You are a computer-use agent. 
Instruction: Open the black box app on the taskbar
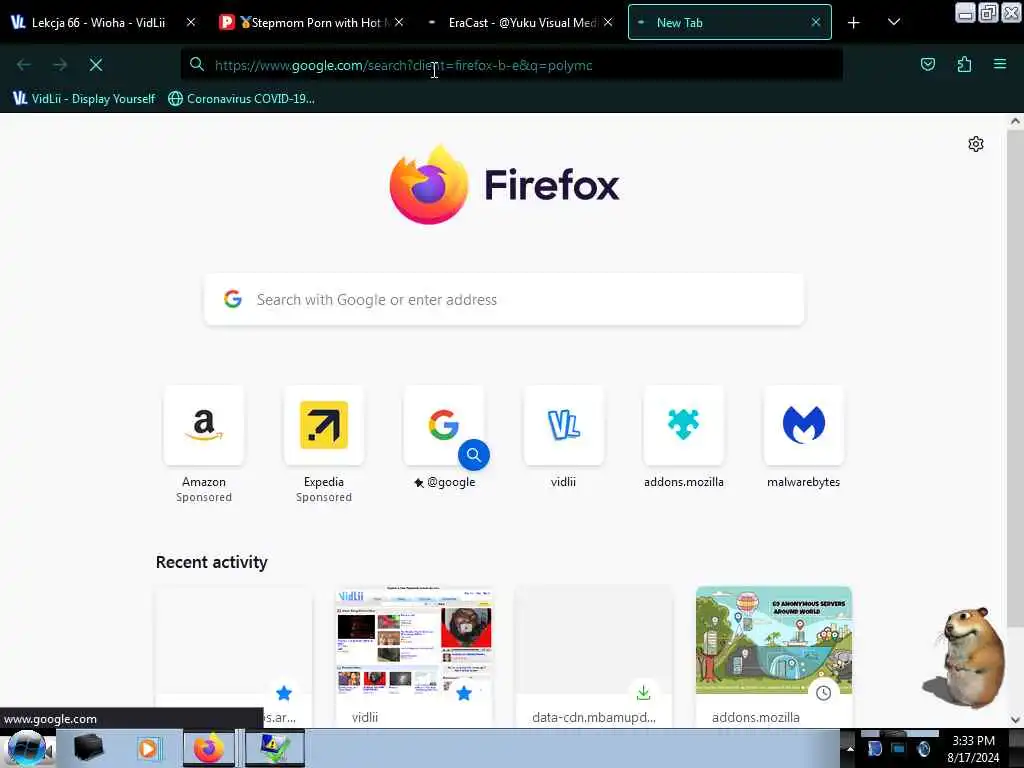tap(88, 748)
